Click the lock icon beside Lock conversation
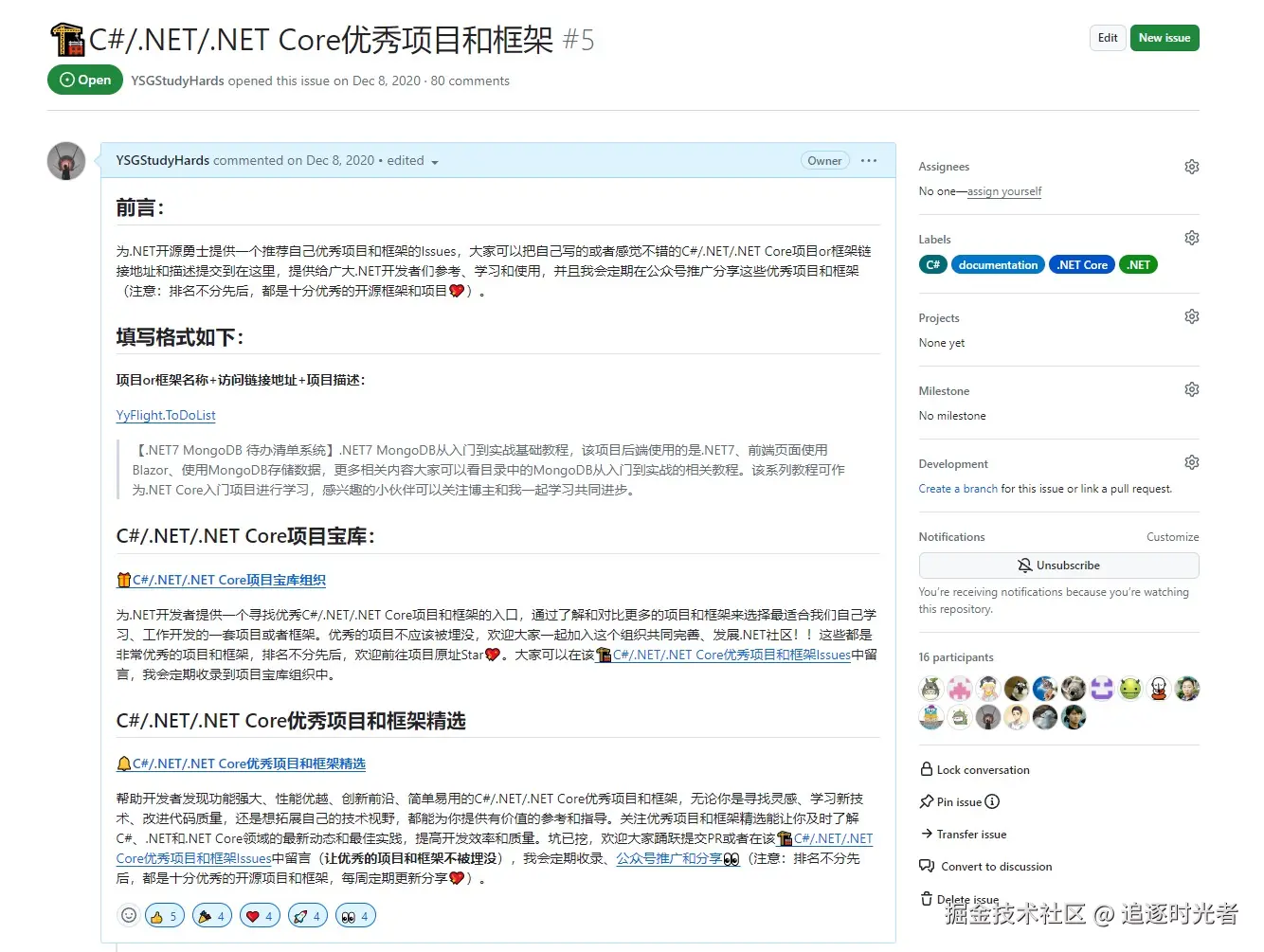Image resolution: width=1264 pixels, height=952 pixels. [x=927, y=769]
